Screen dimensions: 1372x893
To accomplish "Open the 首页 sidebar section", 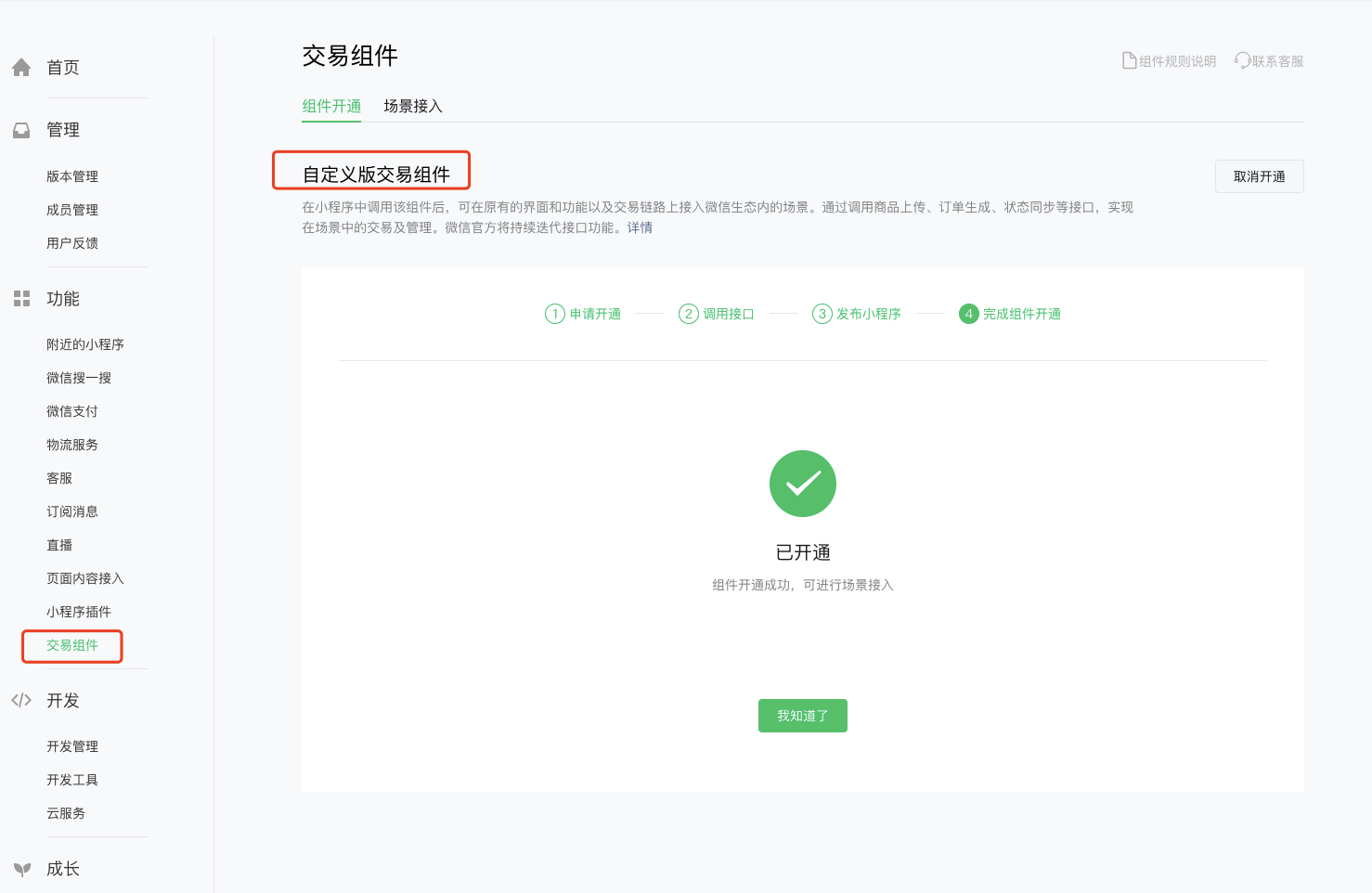I will click(63, 68).
